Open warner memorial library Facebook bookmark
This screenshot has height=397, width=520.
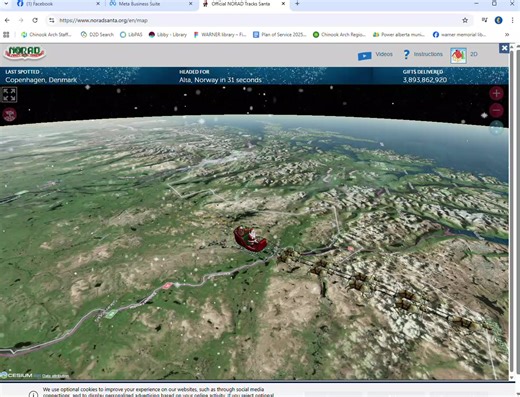point(459,35)
